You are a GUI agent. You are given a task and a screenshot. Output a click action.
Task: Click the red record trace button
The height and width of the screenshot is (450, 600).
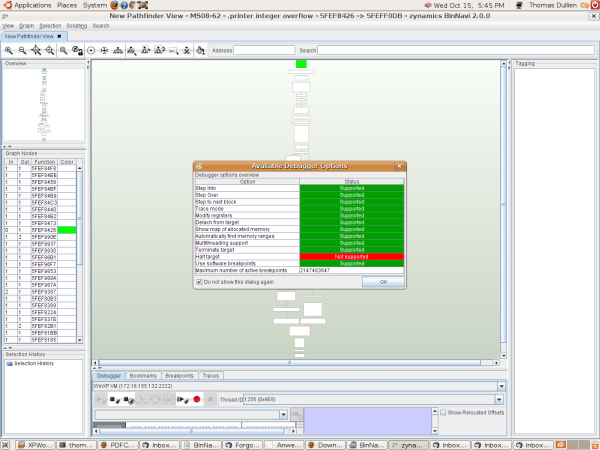coord(196,399)
